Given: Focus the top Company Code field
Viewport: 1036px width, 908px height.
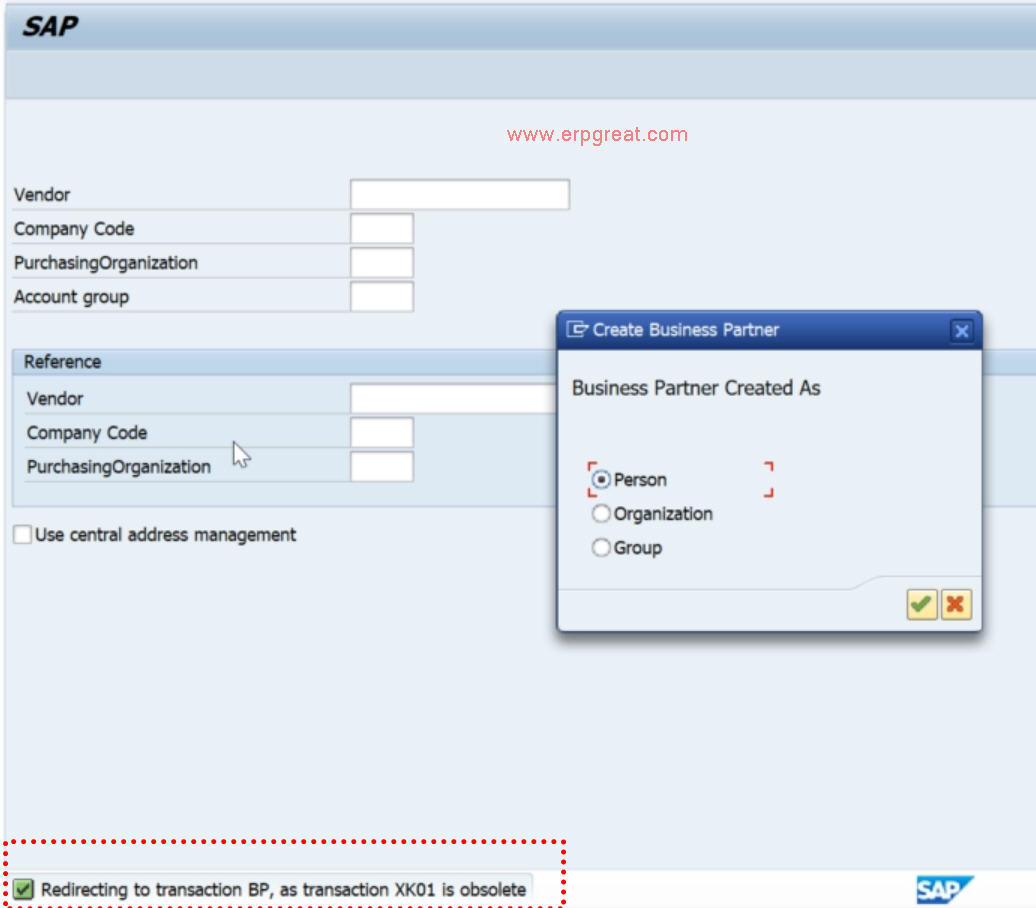Looking at the screenshot, I should (382, 228).
